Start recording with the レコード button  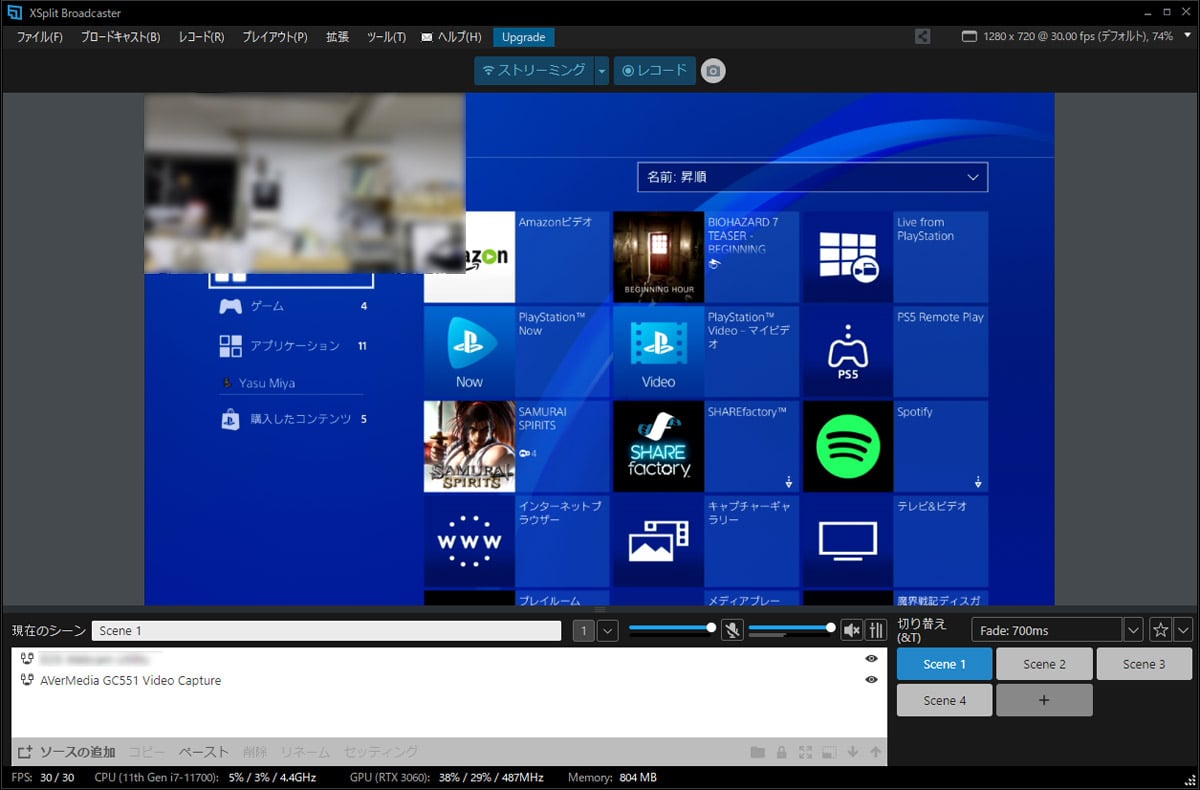click(654, 71)
